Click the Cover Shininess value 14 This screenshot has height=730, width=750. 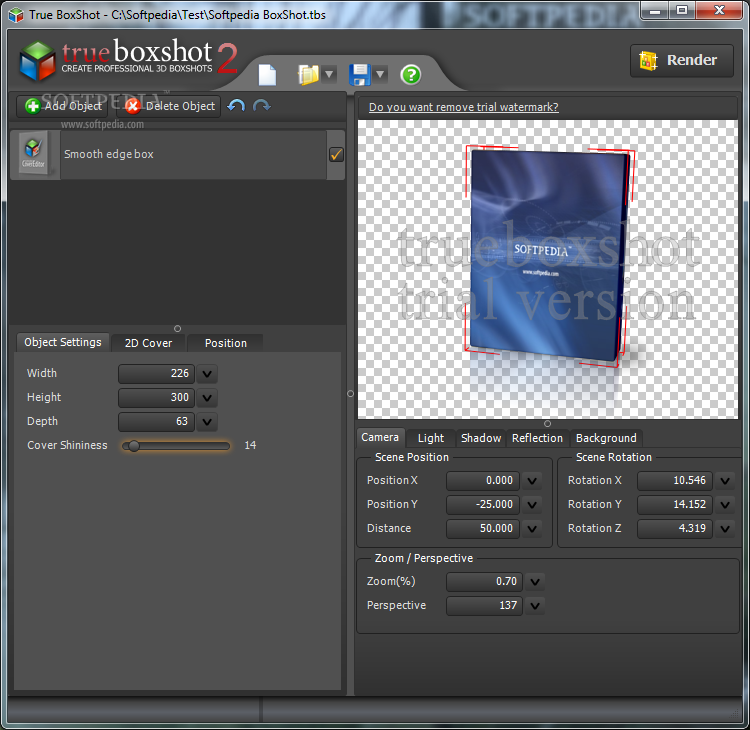[x=250, y=445]
